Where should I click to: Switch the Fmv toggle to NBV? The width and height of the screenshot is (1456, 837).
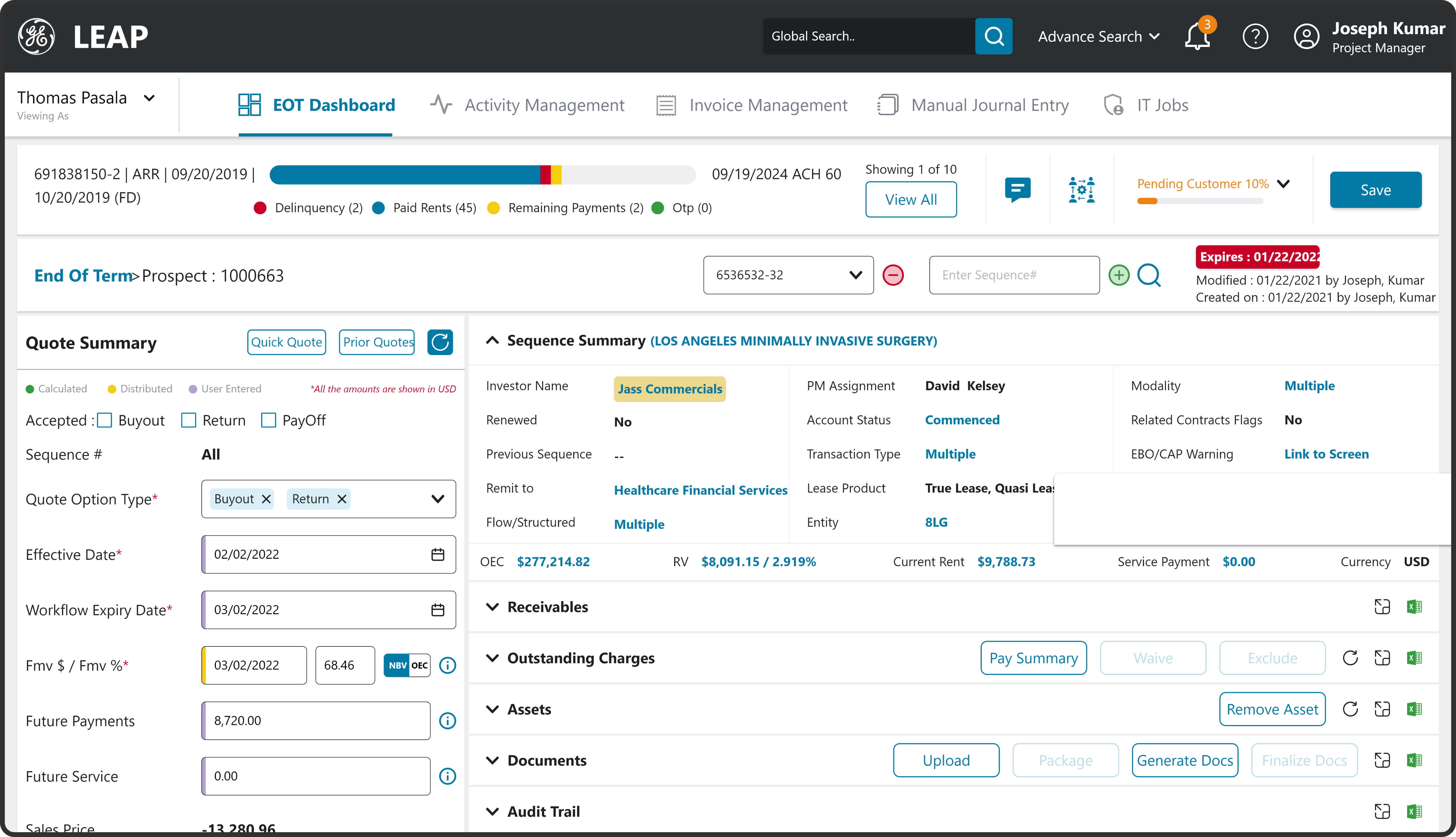pos(397,665)
